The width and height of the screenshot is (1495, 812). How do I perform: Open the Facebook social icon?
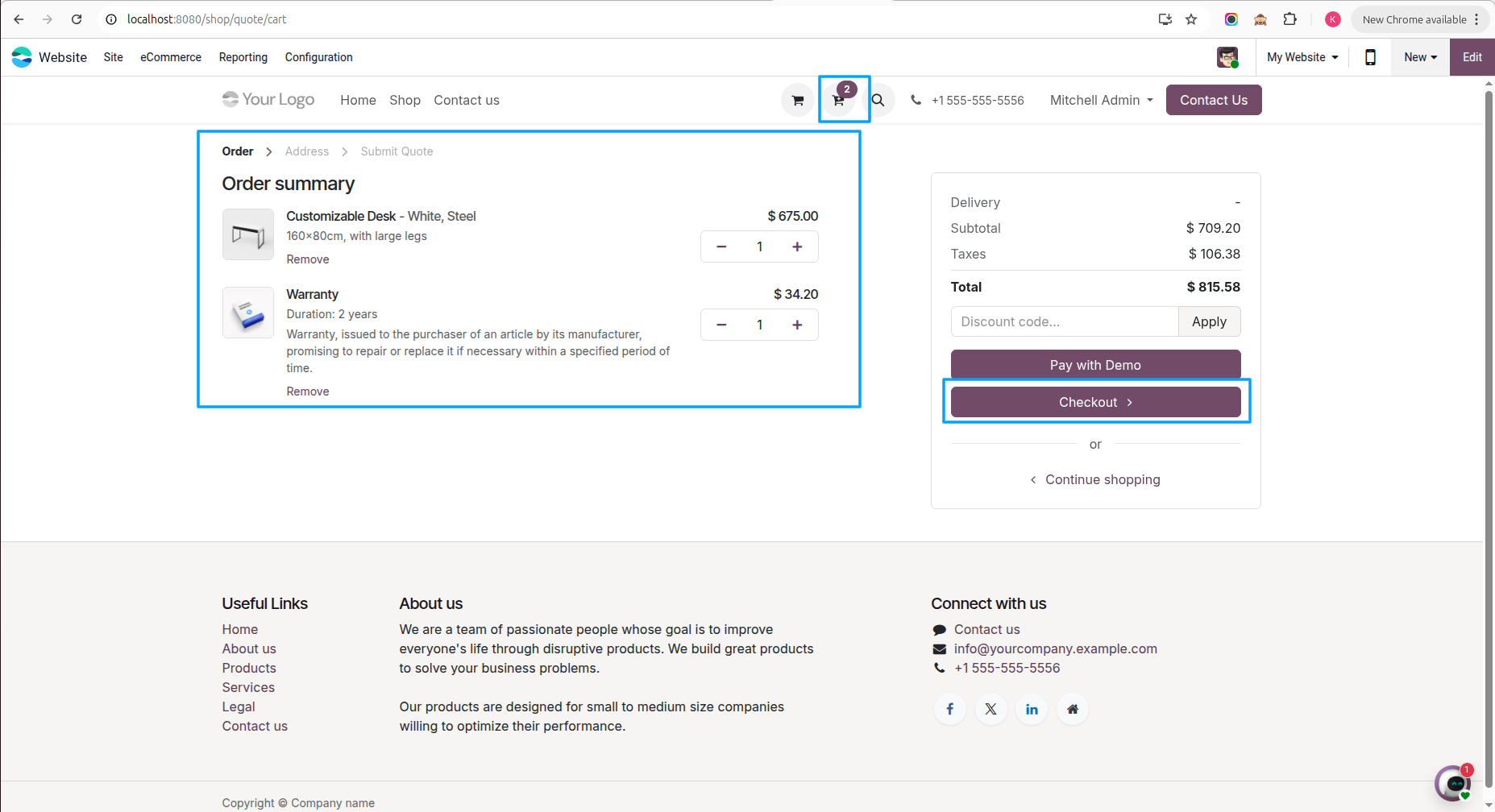click(x=949, y=709)
